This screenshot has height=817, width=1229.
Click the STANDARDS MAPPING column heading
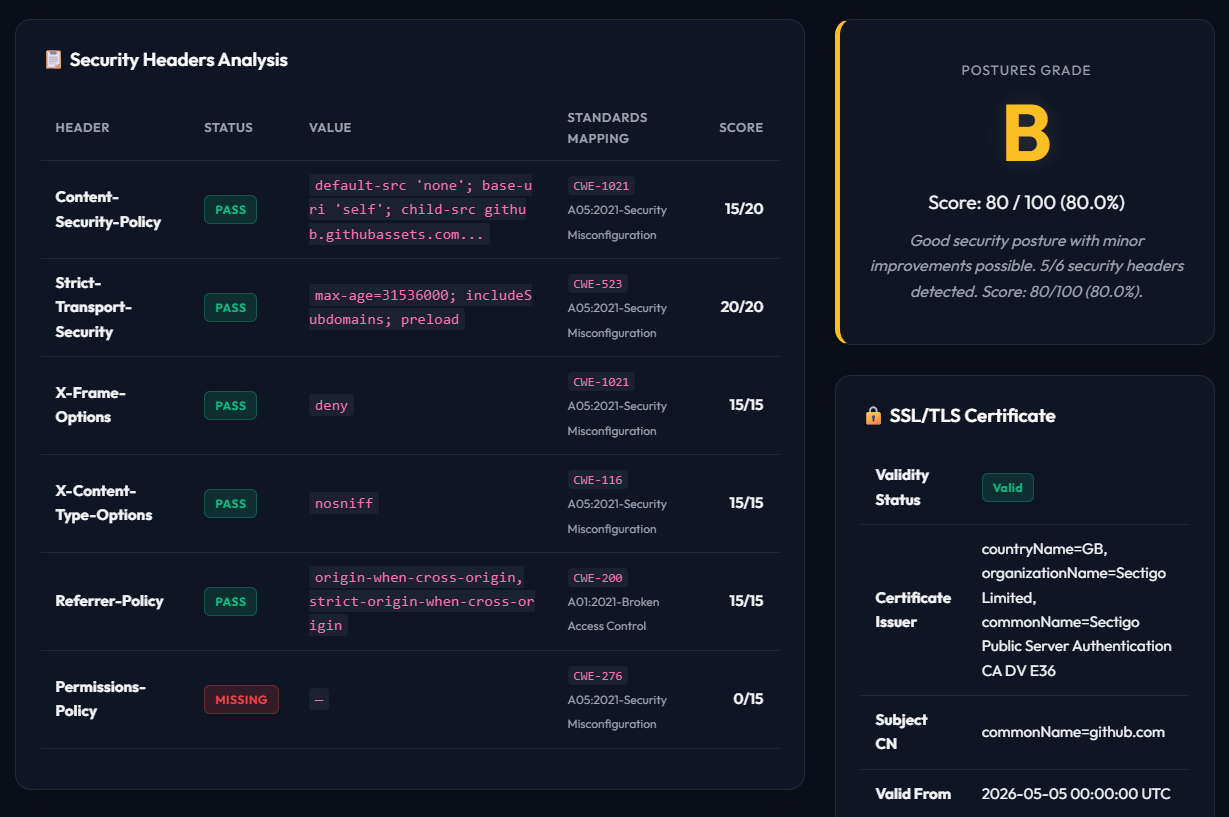[x=607, y=128]
